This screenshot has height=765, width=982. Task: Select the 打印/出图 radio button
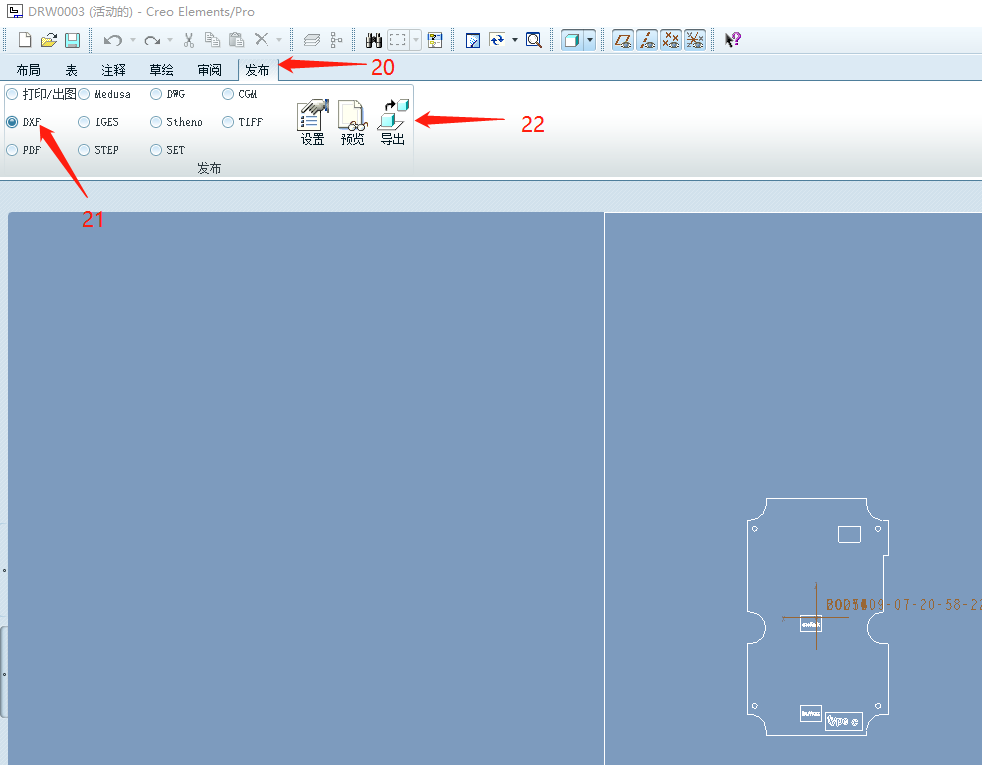tap(12, 94)
